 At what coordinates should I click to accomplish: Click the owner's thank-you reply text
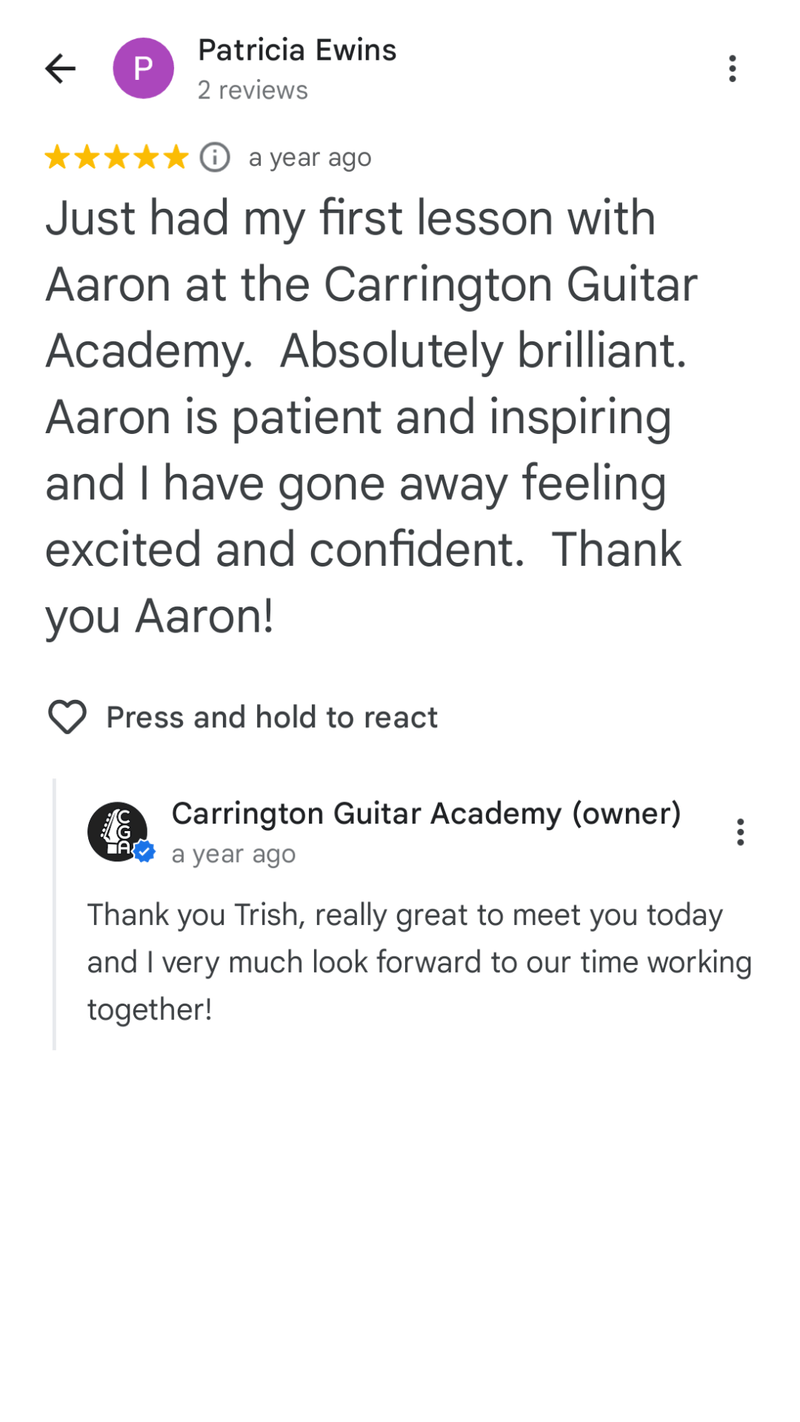(420, 961)
